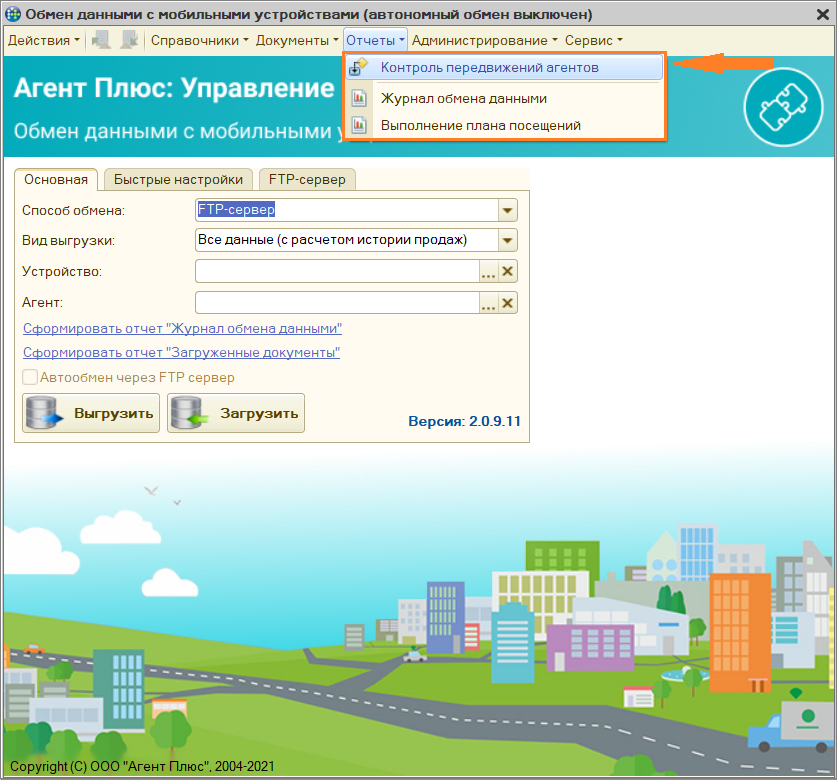
Task: Click the Версия: 2.0.9.11 label
Action: pos(464,421)
